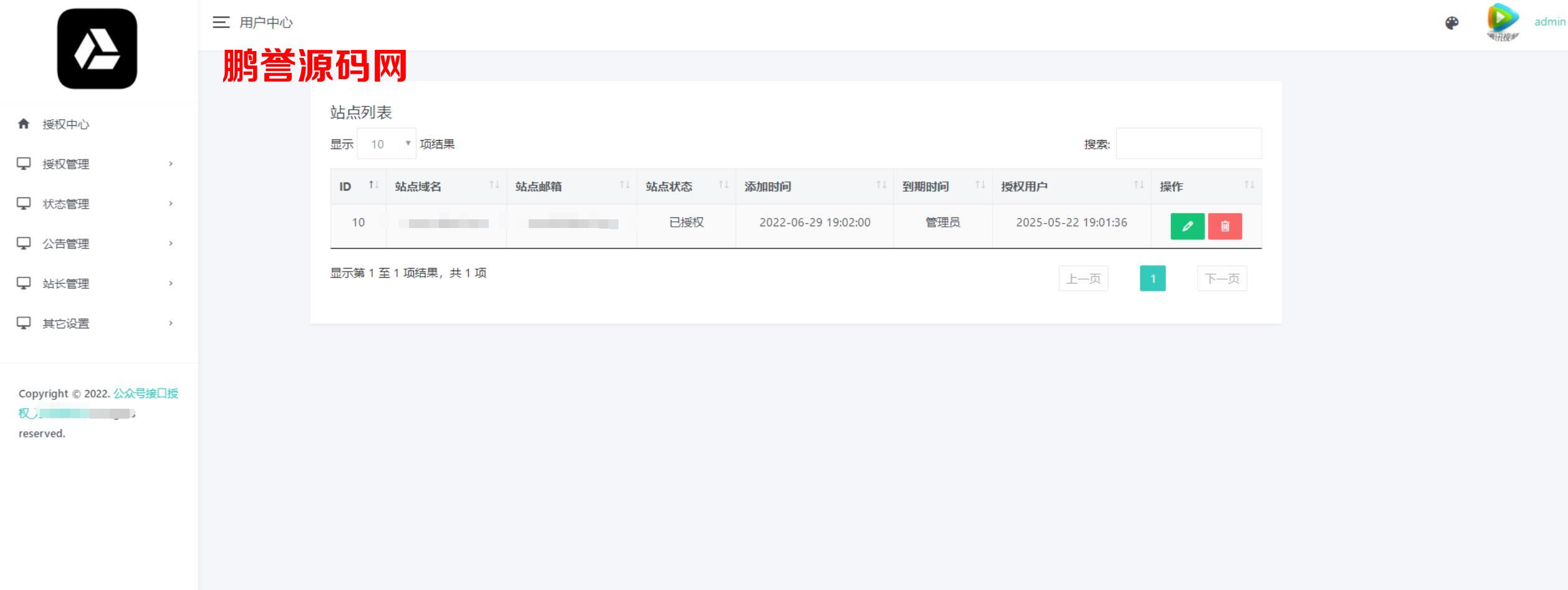The image size is (1568, 590).
Task: Follow the 公众号接口授权 footer link
Action: coord(145,394)
